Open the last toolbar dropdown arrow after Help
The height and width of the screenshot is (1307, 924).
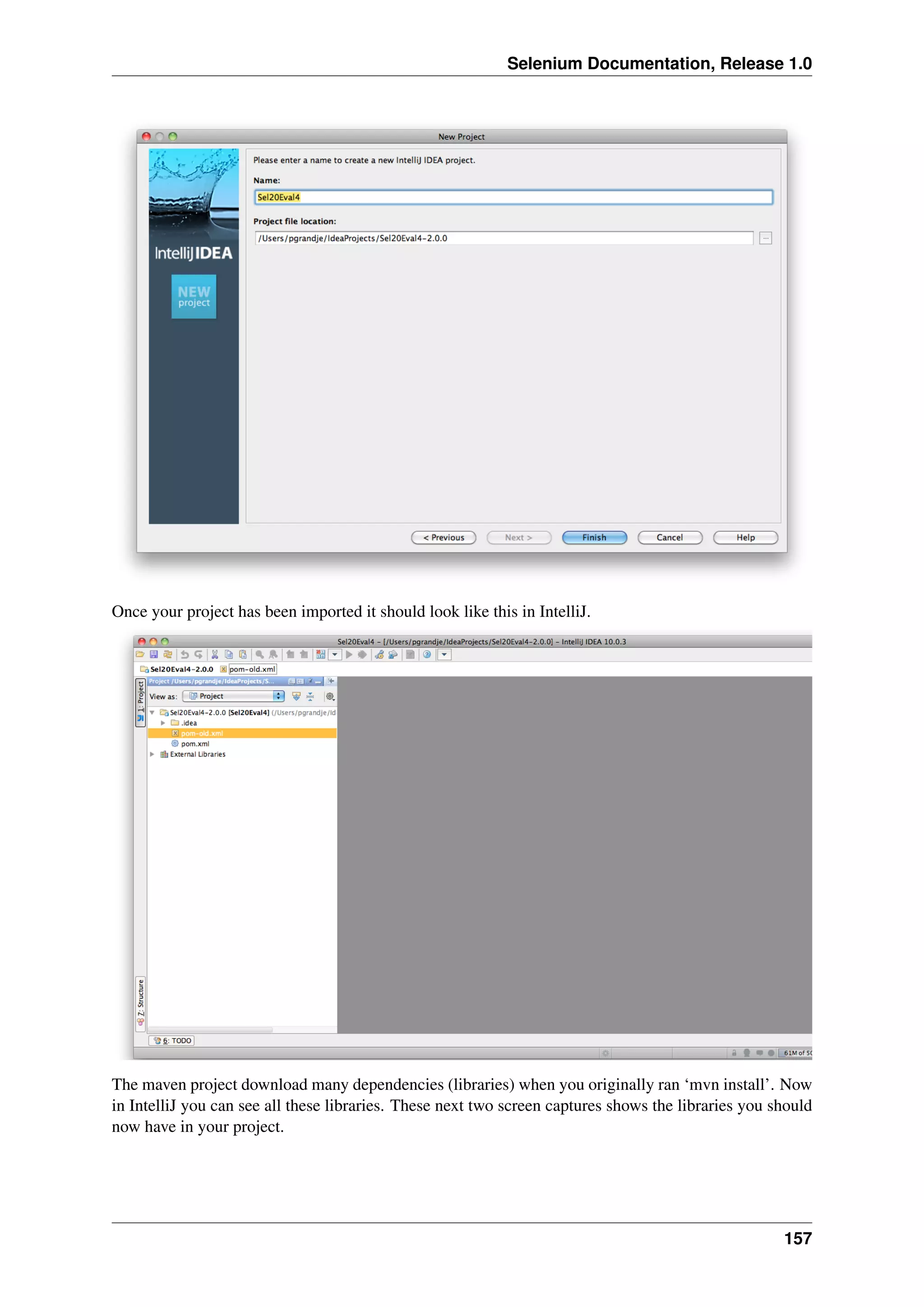(444, 655)
